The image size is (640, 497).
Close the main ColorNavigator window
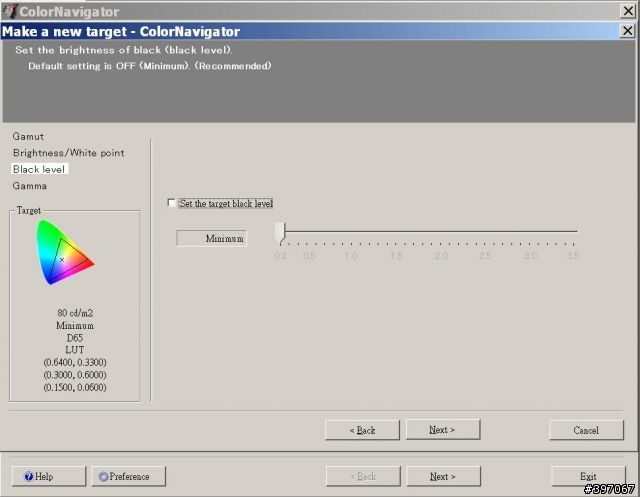(627, 11)
